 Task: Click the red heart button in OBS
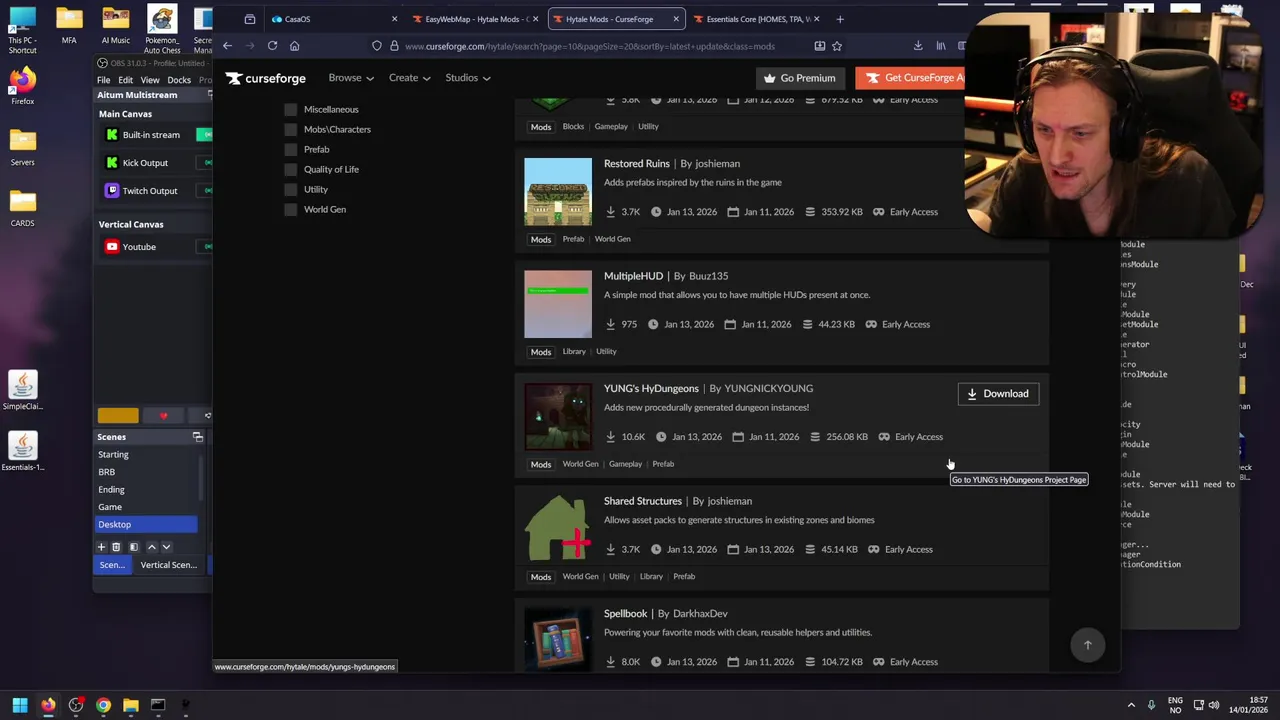tap(164, 416)
